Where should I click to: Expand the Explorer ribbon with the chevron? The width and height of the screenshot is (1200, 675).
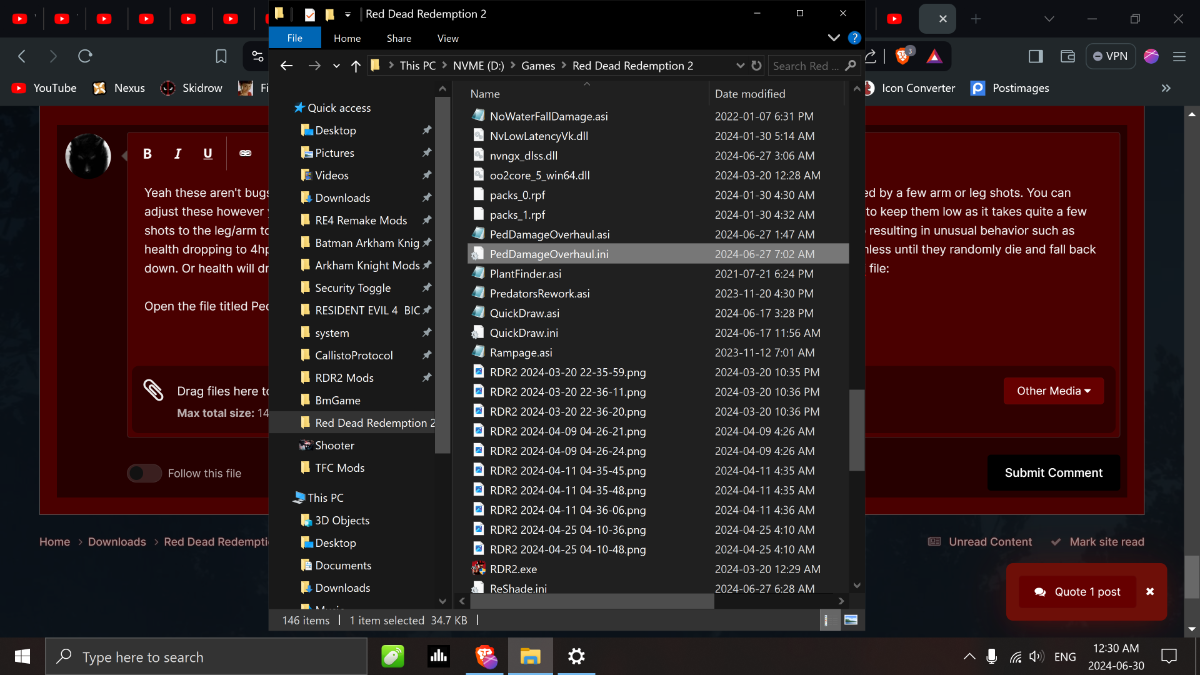click(834, 38)
